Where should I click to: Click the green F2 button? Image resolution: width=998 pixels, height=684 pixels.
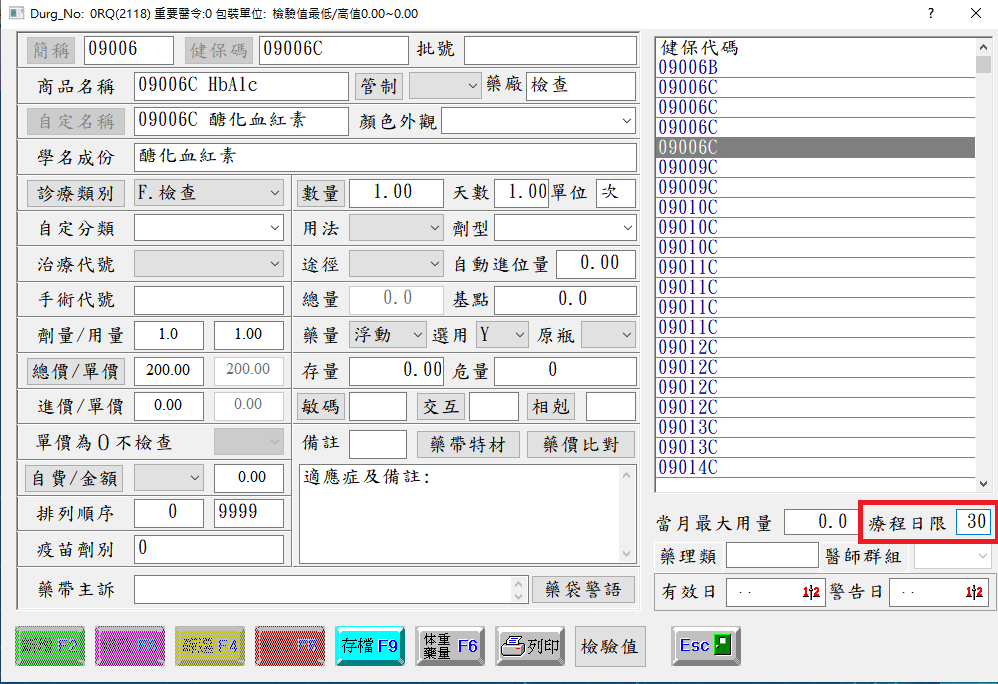point(51,646)
